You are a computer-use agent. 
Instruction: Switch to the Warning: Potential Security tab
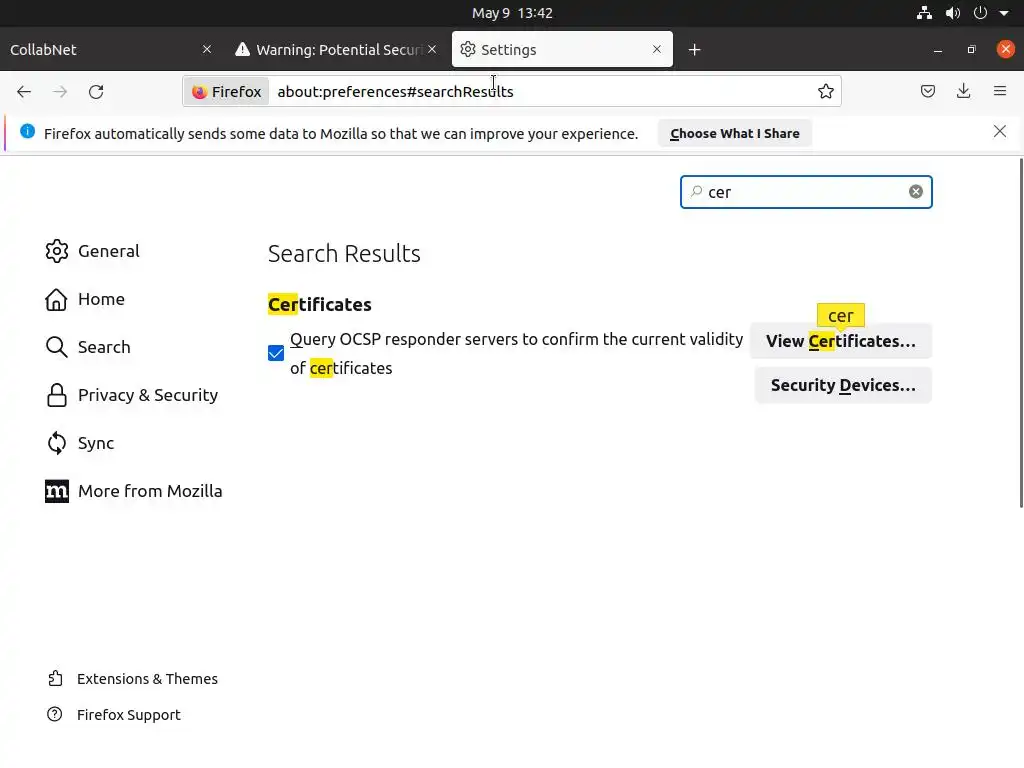click(x=330, y=50)
